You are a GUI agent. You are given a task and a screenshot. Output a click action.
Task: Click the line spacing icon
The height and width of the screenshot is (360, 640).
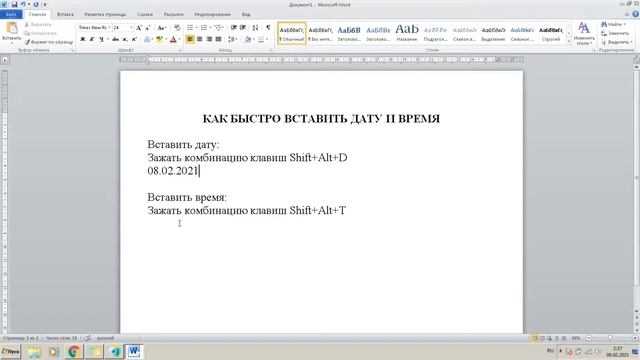231,39
